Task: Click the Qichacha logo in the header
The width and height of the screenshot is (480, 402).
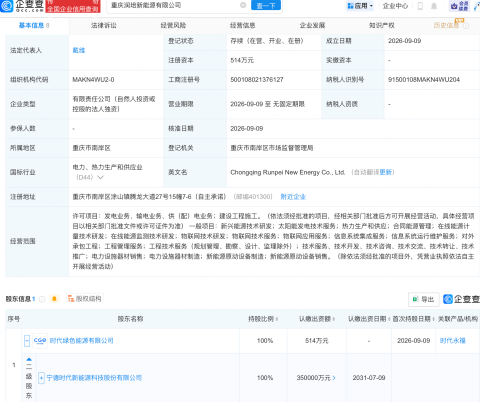Action: [22, 6]
